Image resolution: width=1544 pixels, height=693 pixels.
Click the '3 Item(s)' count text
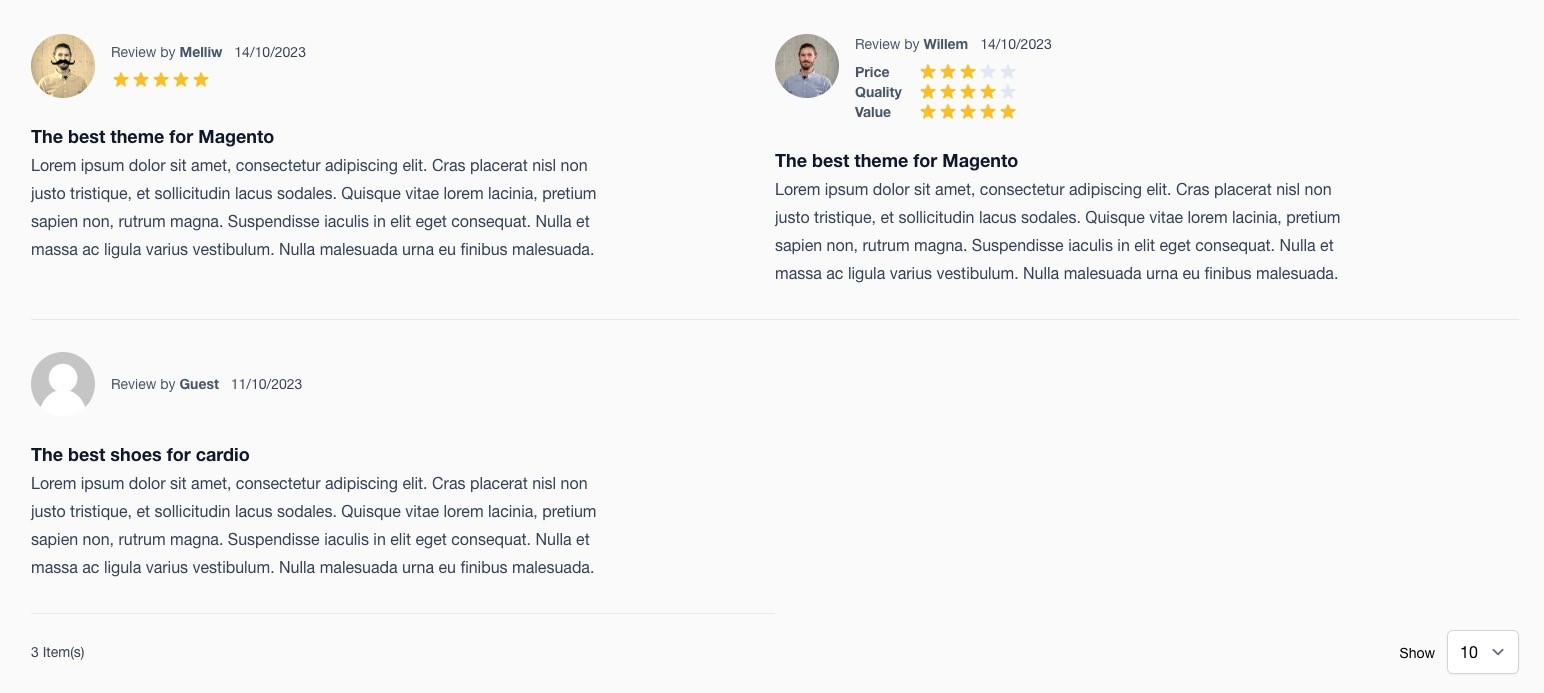point(58,652)
